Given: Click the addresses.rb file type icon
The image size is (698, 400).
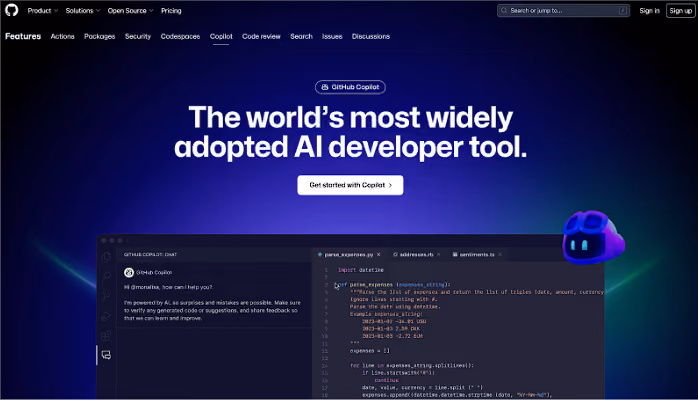Looking at the screenshot, I should pos(395,255).
